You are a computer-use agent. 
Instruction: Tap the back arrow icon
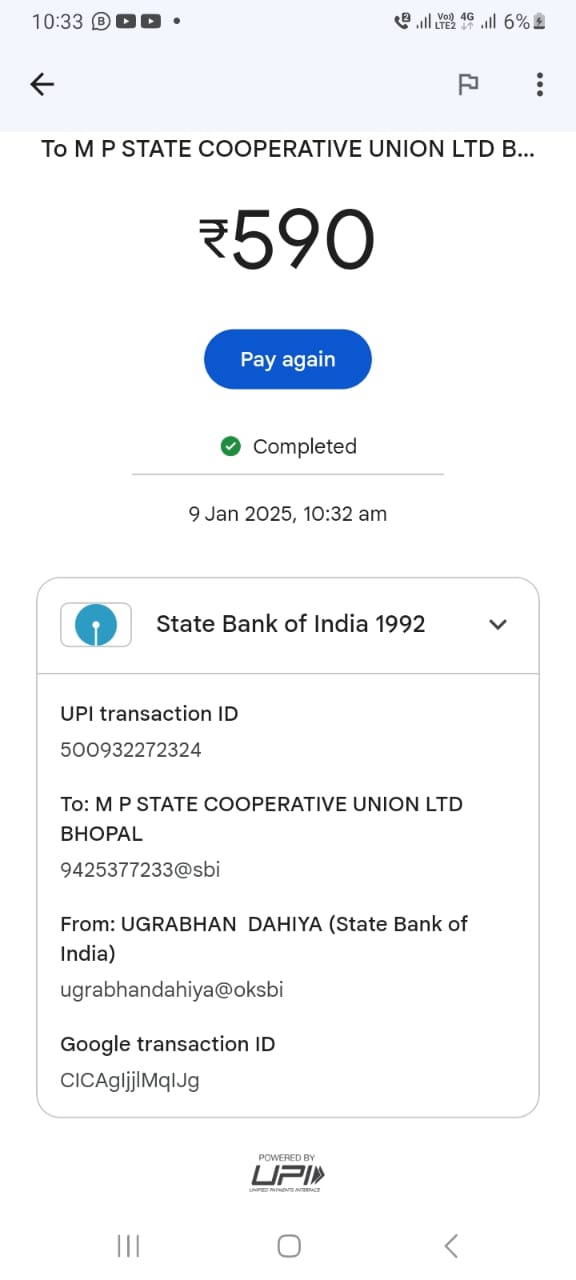(42, 85)
